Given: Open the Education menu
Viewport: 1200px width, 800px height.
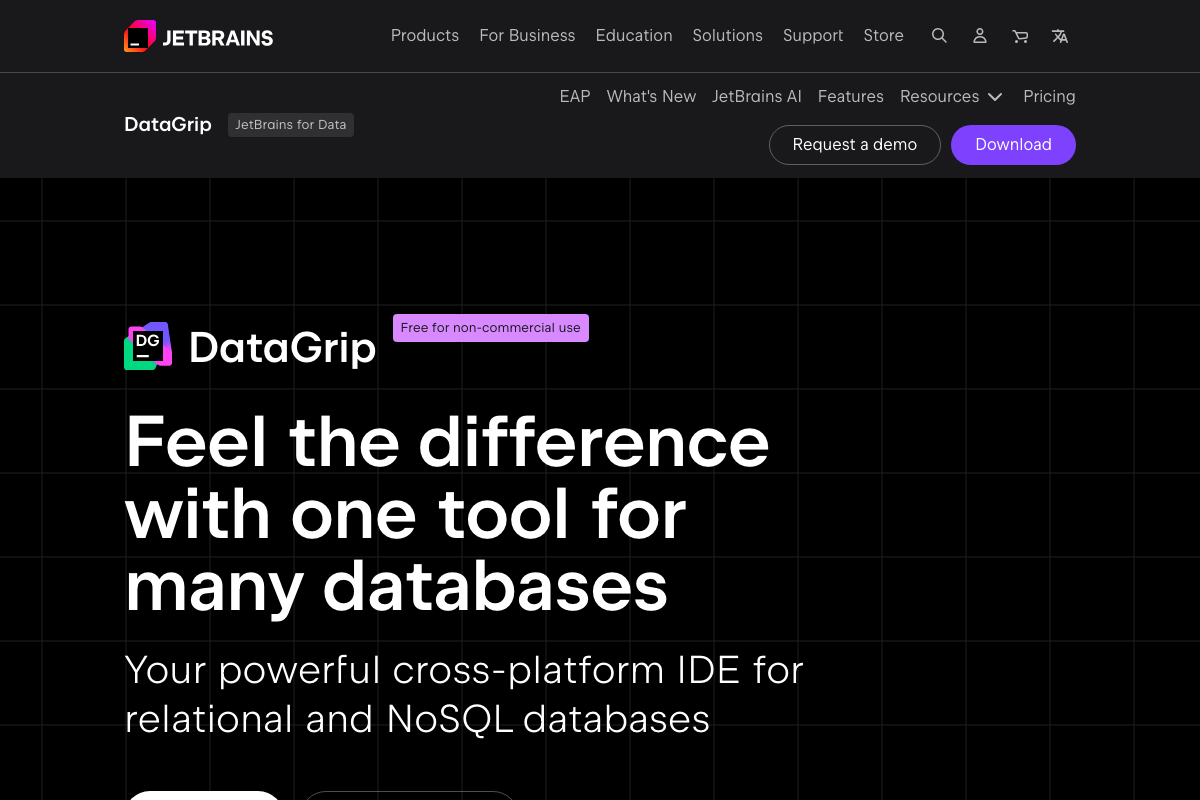Looking at the screenshot, I should coord(634,36).
